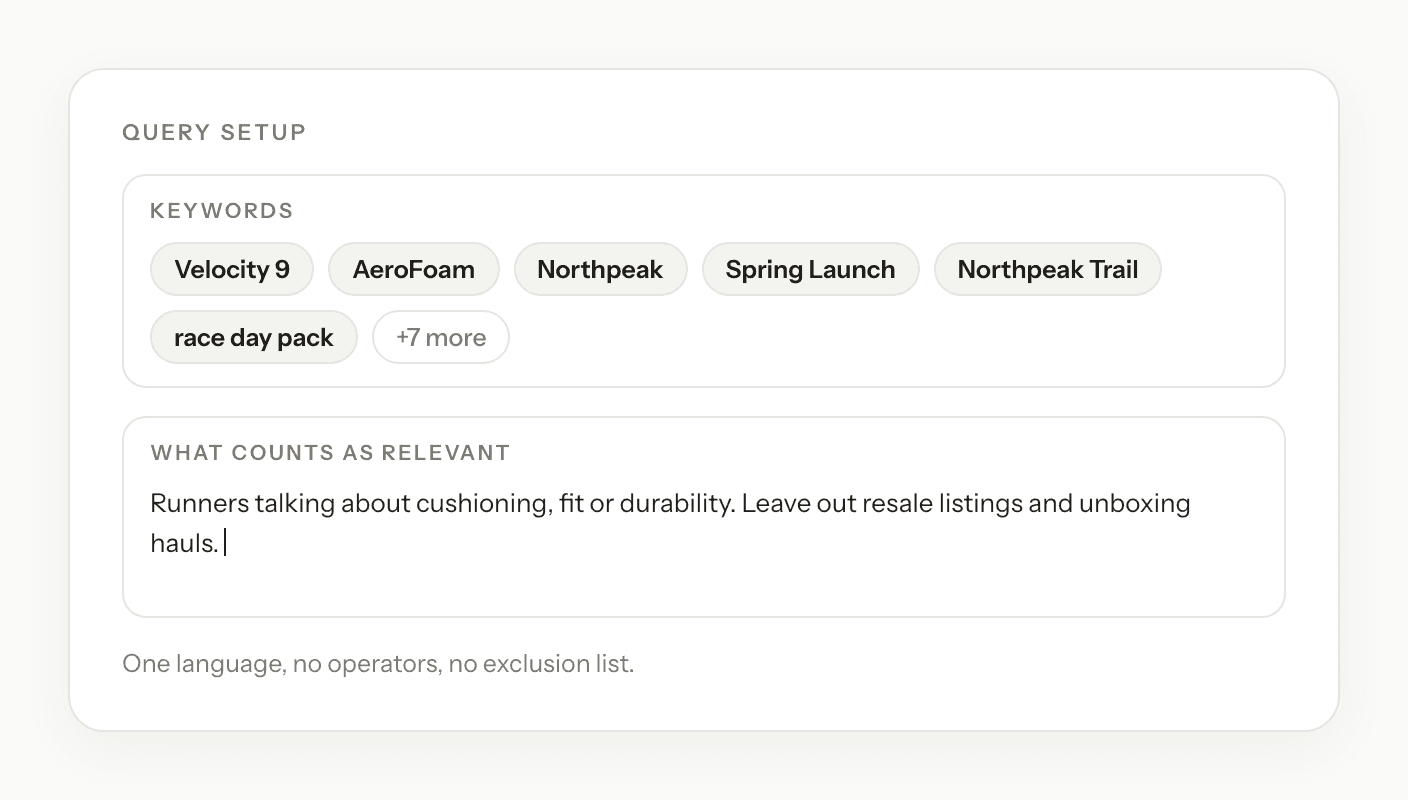1408x800 pixels.
Task: Choose the Northpeak keyword chip
Action: coord(600,269)
